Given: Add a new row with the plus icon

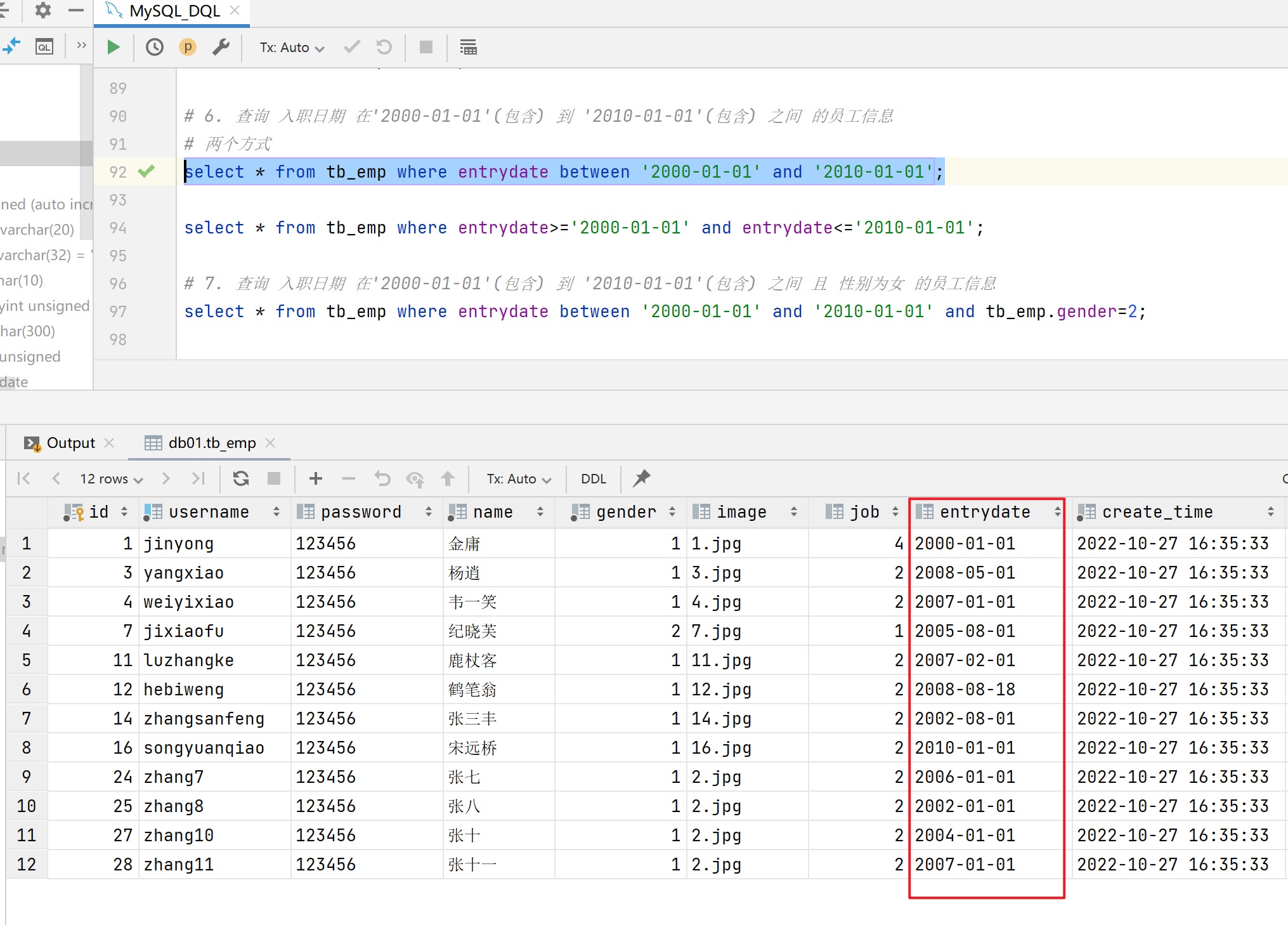Looking at the screenshot, I should (x=316, y=478).
